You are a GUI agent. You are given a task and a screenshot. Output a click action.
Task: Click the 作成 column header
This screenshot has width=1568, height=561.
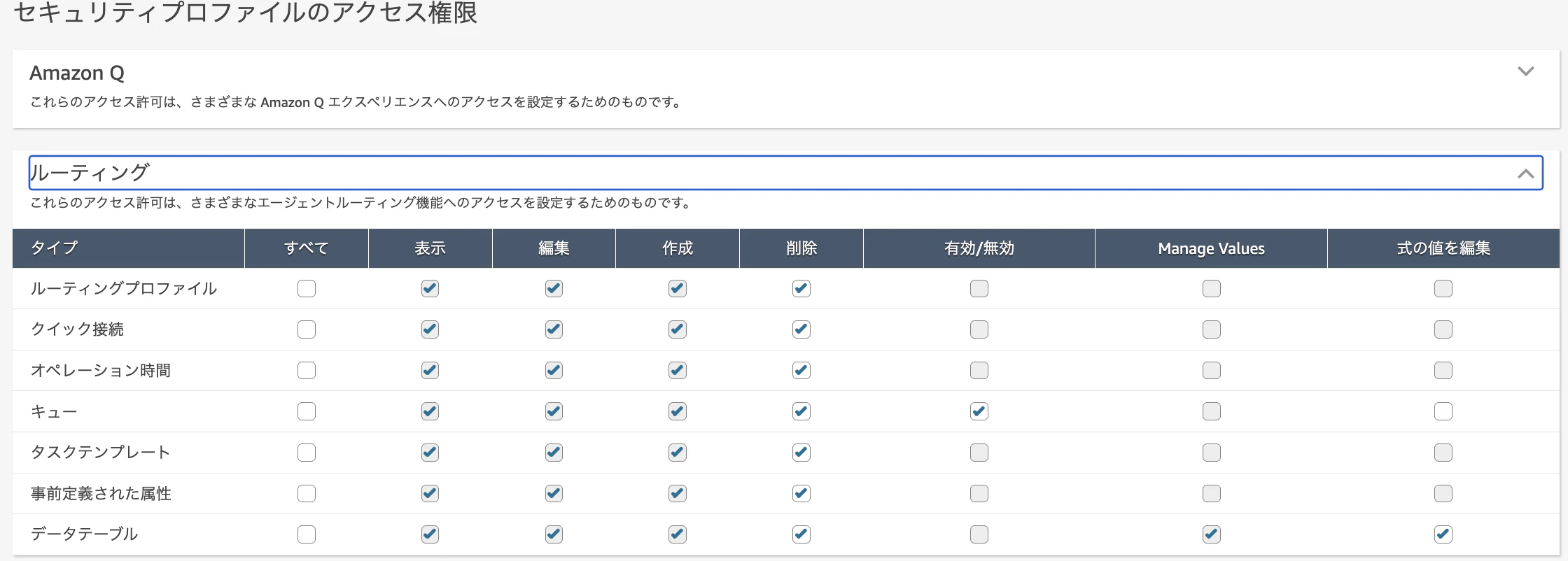[x=678, y=248]
